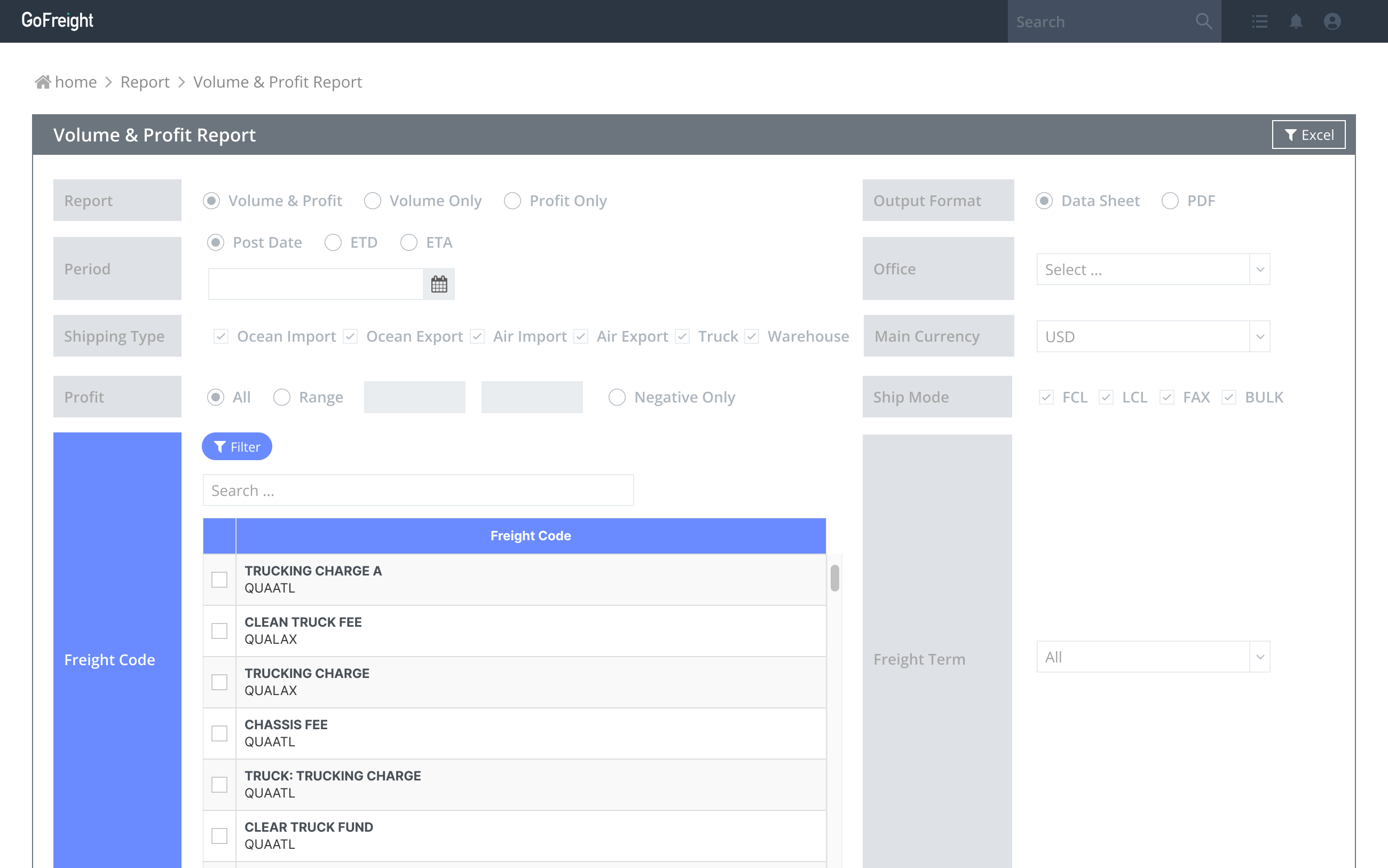This screenshot has height=868, width=1388.
Task: Open Volume & Profit Report breadcrumb link
Action: click(277, 82)
